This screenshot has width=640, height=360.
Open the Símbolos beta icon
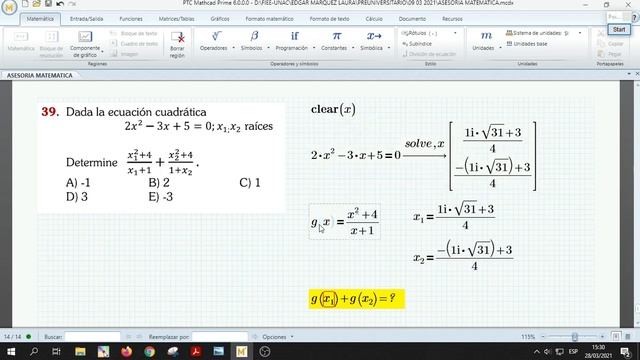pos(254,36)
